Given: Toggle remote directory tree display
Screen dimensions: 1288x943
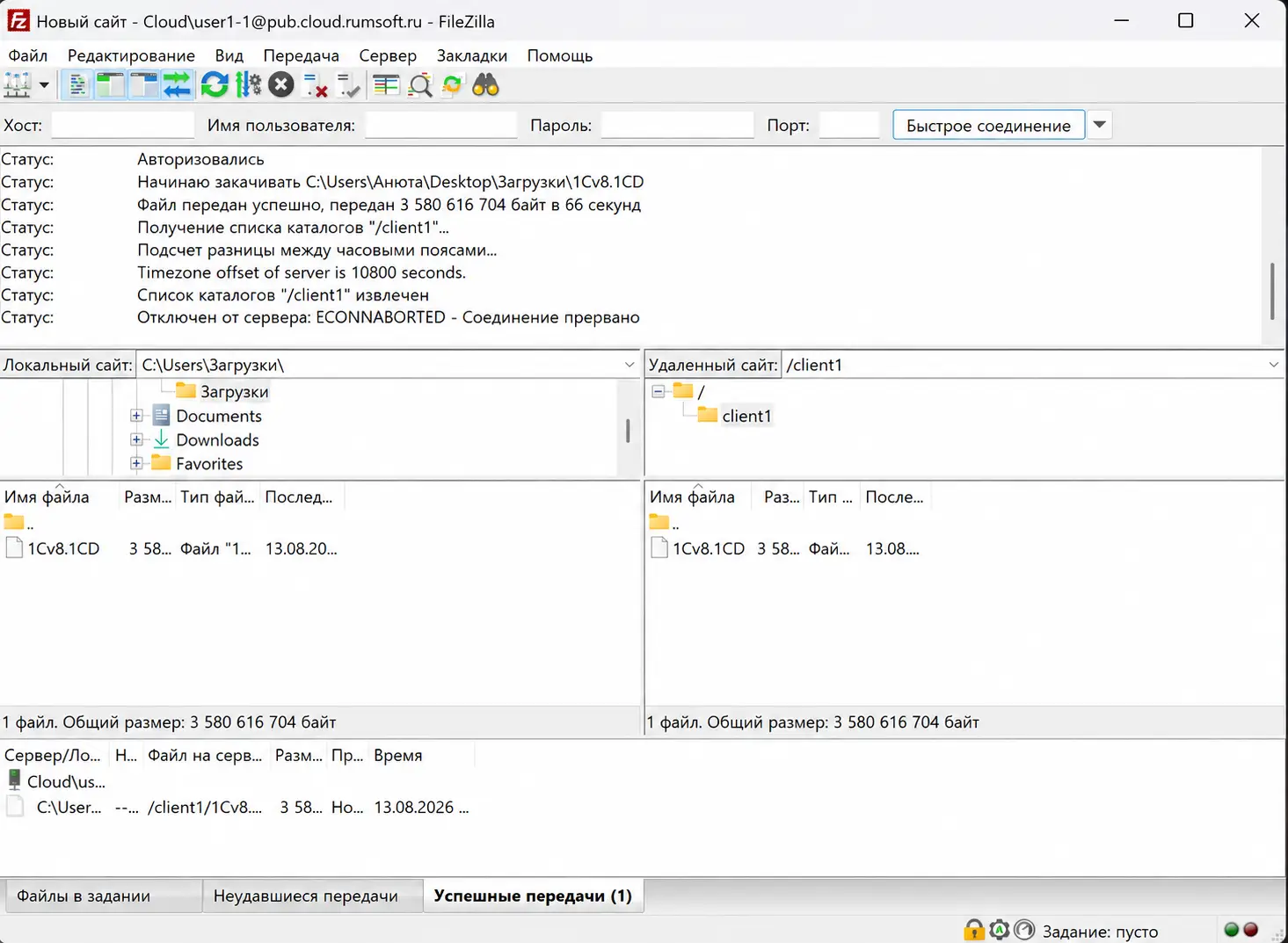Looking at the screenshot, I should [143, 85].
